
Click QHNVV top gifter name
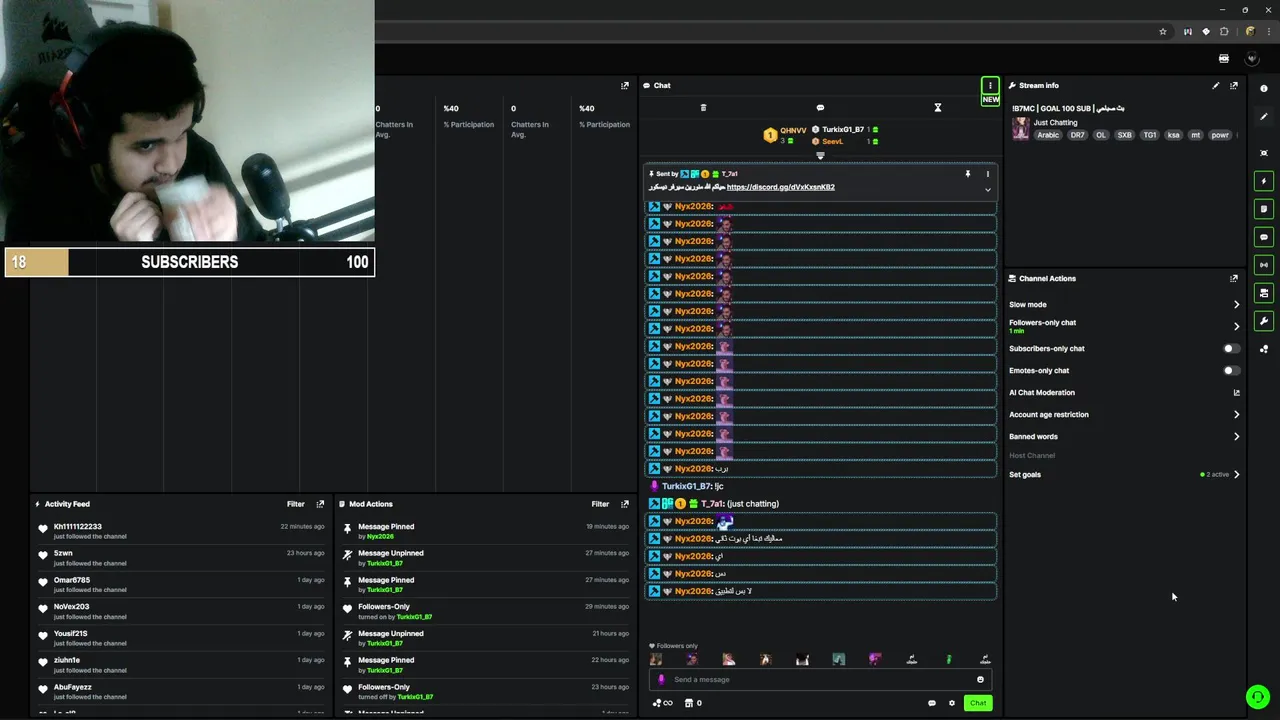coord(793,130)
